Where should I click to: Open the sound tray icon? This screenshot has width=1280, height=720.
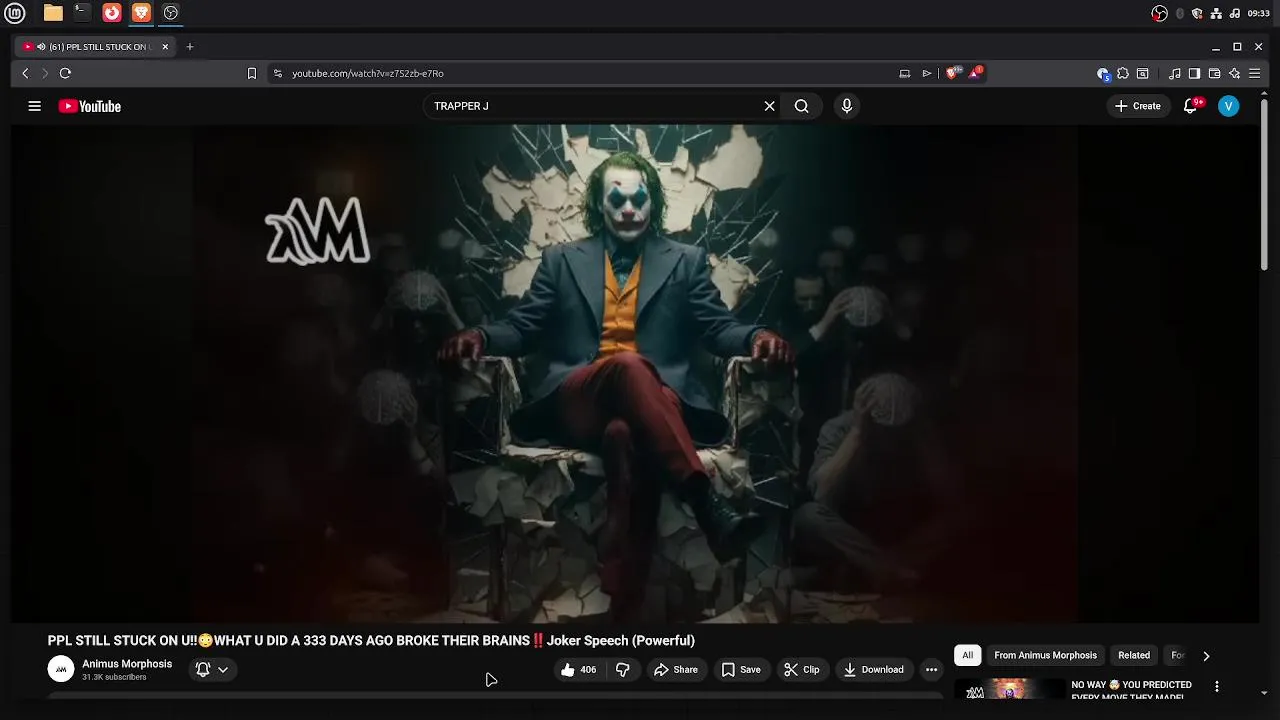1234,13
